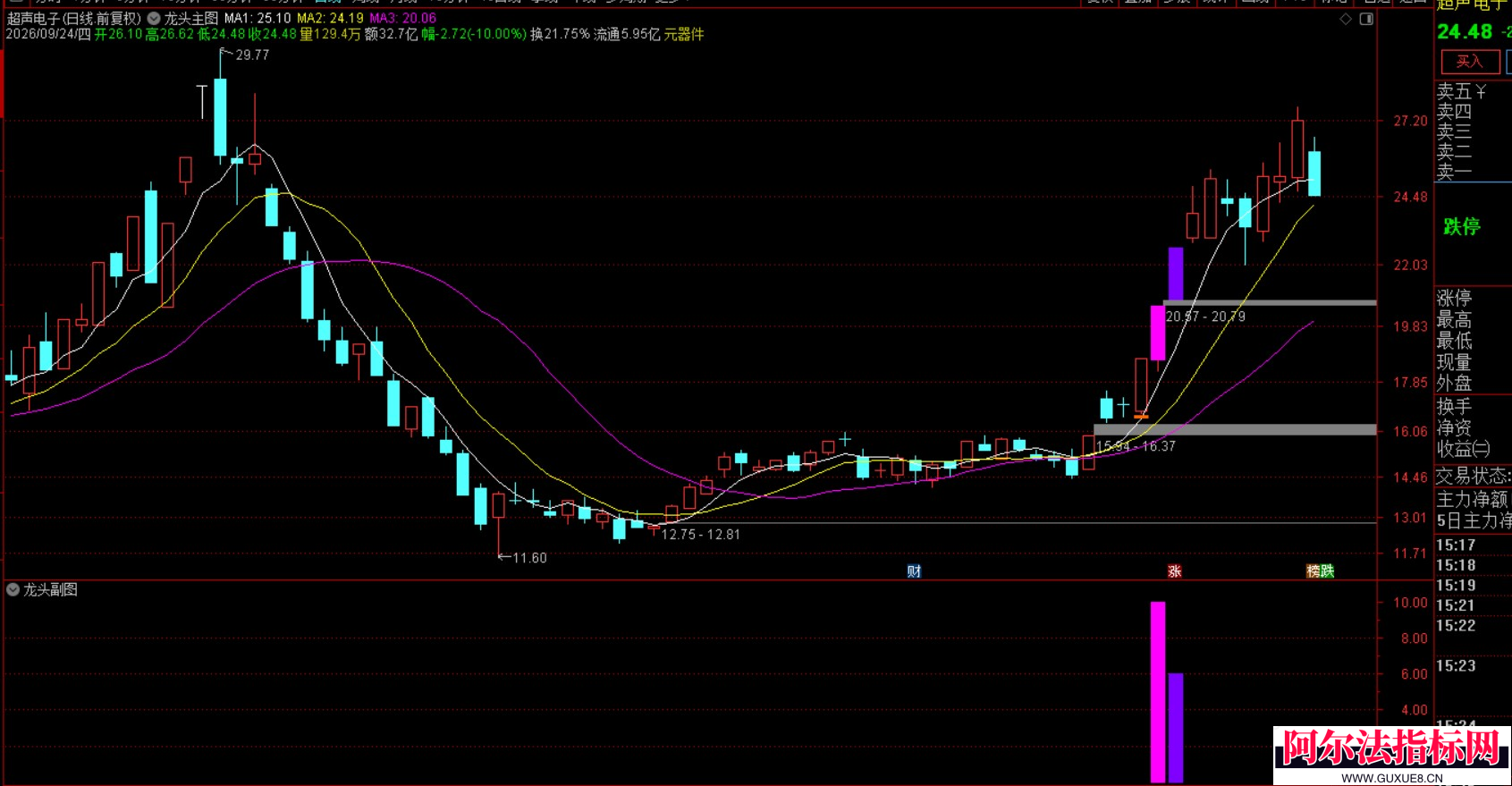Select the 11.60 low price label
1512x786 pixels.
[529, 558]
